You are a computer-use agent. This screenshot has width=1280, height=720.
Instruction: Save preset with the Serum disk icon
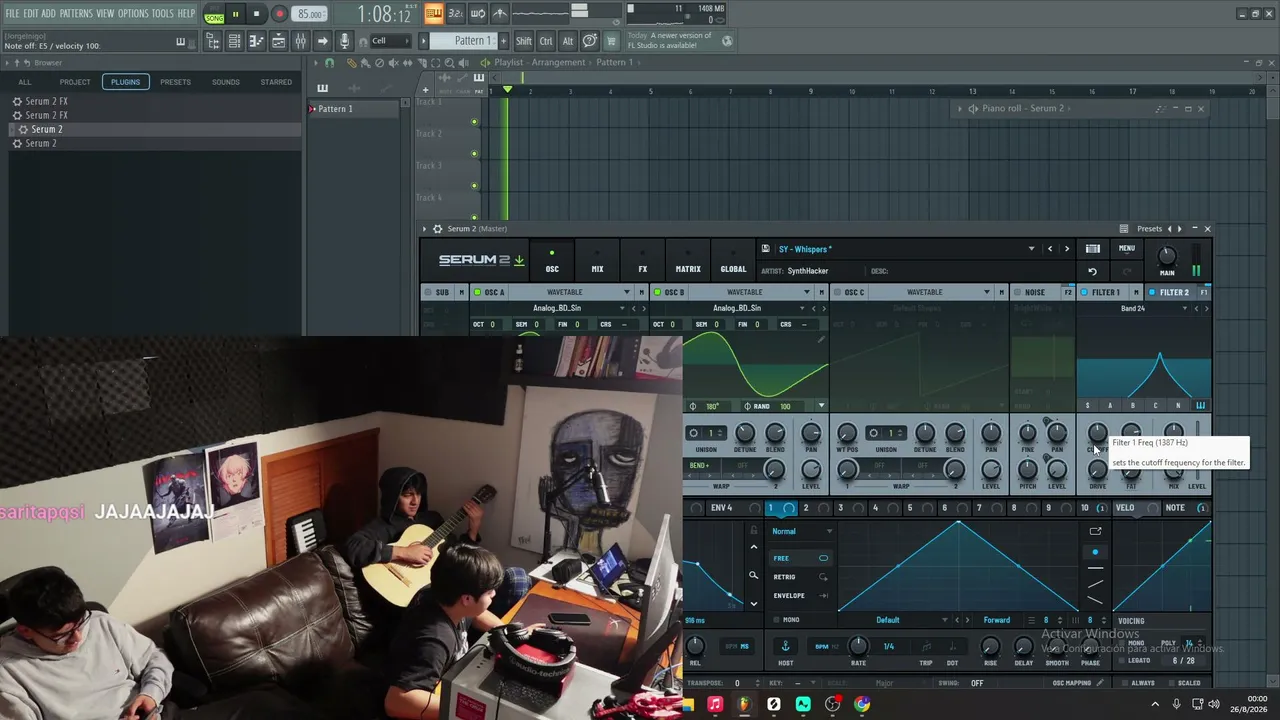pyautogui.click(x=765, y=249)
